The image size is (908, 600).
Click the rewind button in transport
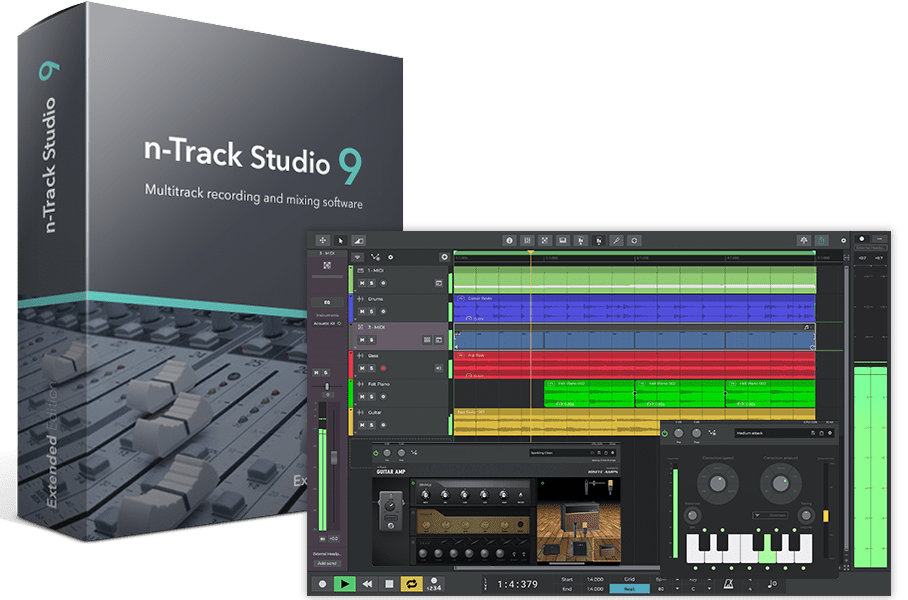point(367,584)
